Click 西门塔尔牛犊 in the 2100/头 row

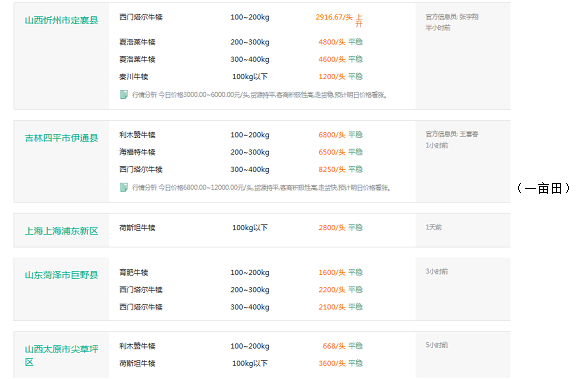(141, 307)
